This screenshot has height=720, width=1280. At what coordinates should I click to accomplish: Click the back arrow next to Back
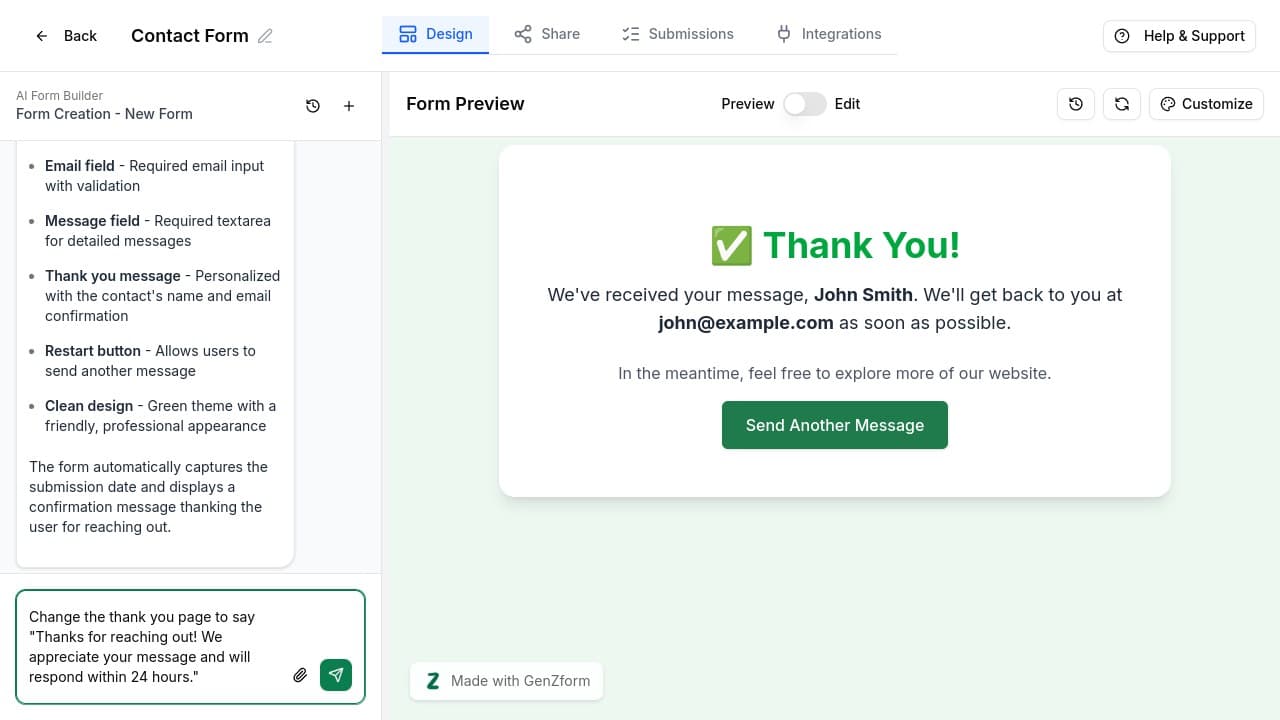pos(41,35)
